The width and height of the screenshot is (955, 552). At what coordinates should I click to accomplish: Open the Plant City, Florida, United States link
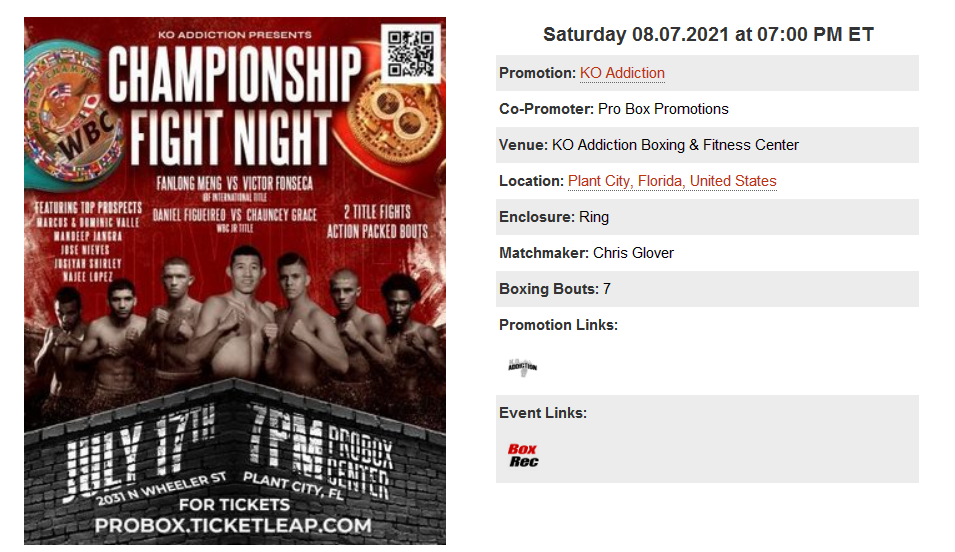pyautogui.click(x=672, y=181)
